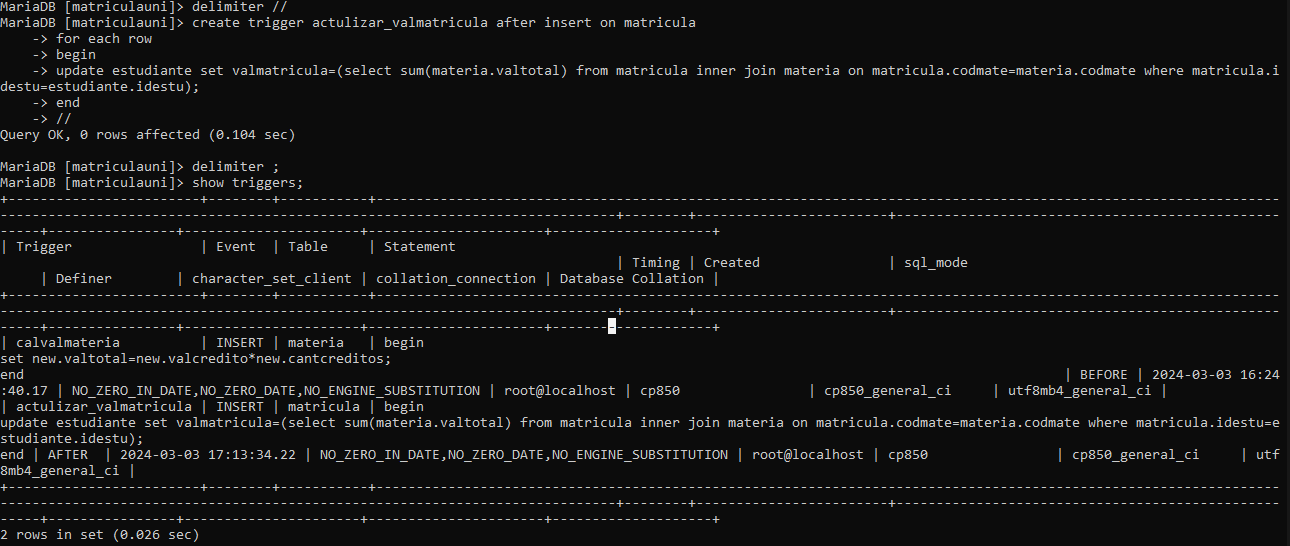Click the uppercase AFTER timing value
1290x546 pixels.
68,455
